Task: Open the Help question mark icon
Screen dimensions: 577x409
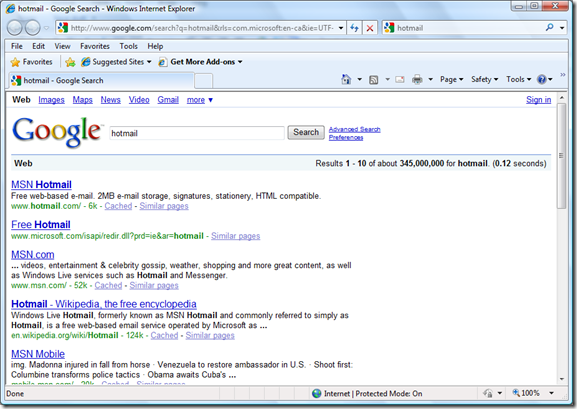Action: click(541, 80)
